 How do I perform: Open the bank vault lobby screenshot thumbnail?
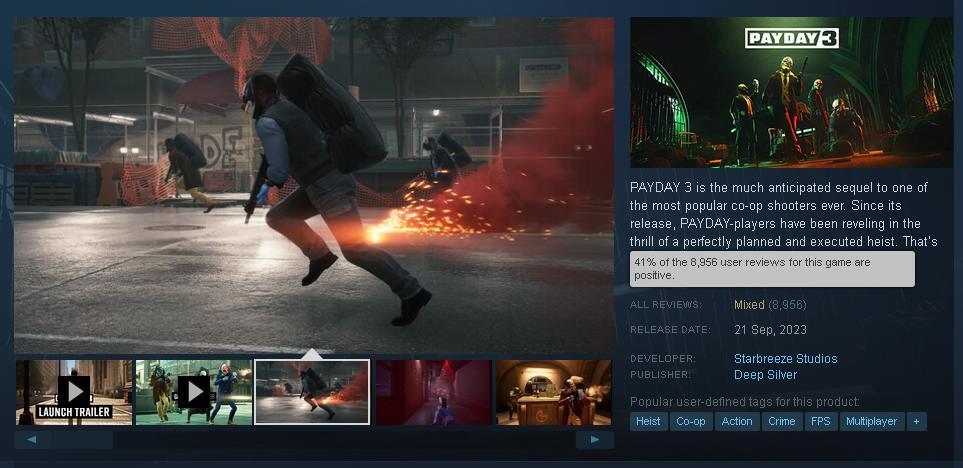coord(553,392)
